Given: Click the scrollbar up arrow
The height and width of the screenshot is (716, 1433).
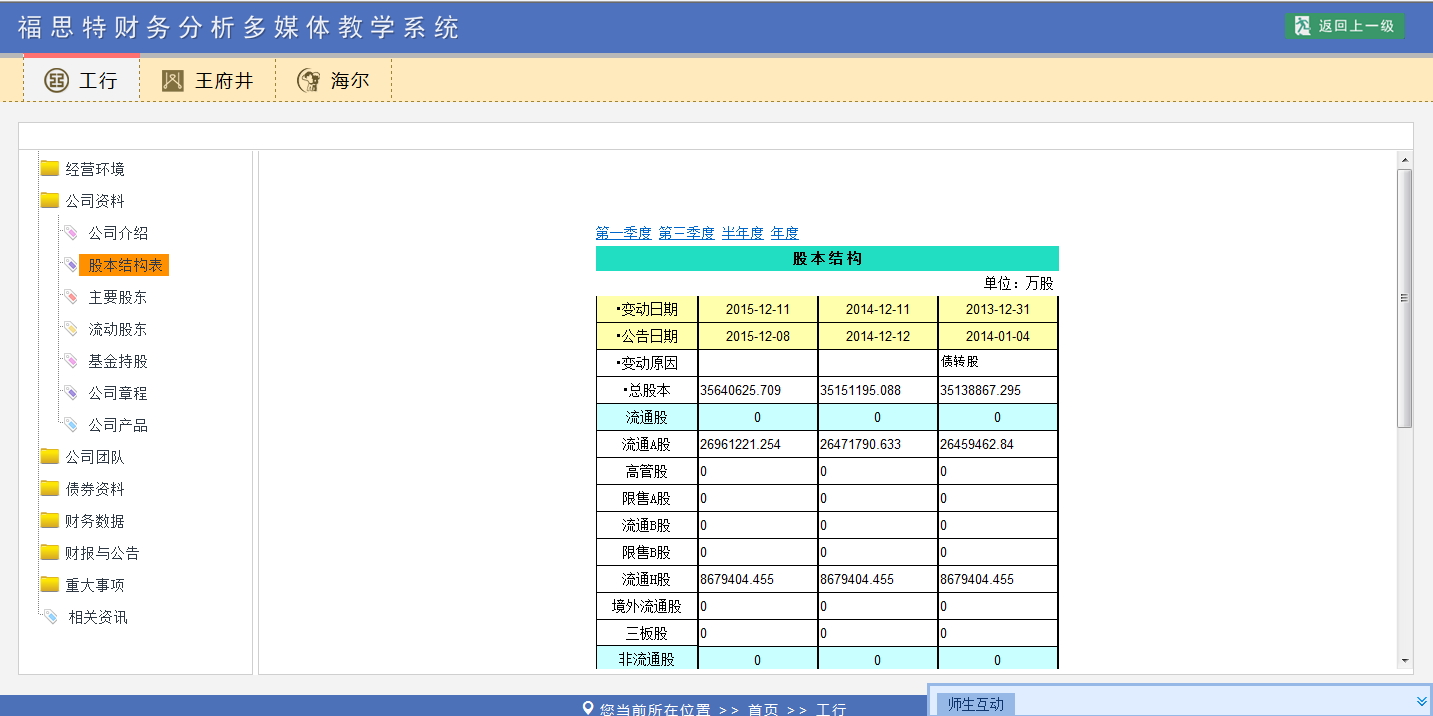Looking at the screenshot, I should [1404, 160].
